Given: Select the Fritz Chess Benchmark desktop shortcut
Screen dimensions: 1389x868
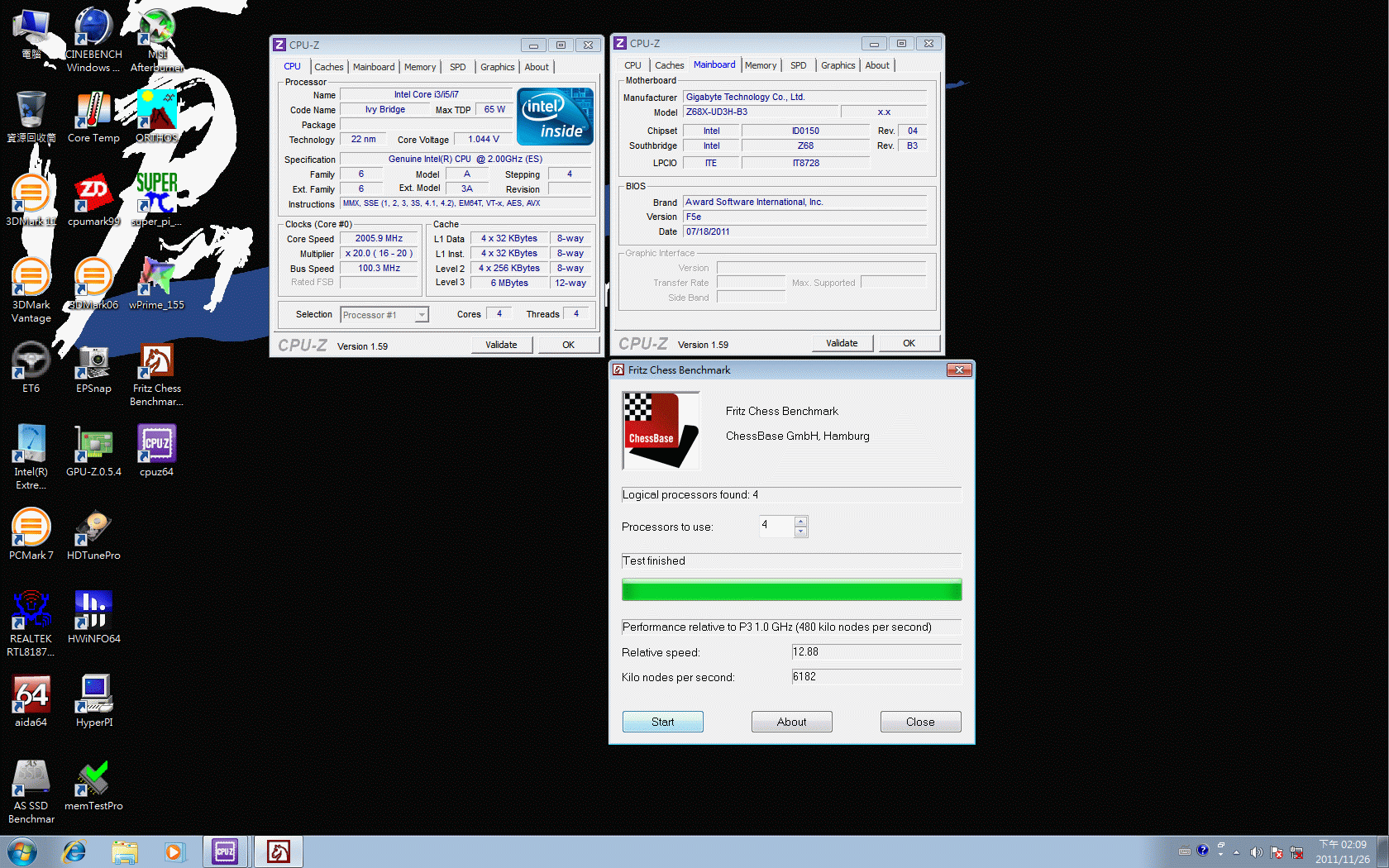Looking at the screenshot, I should [156, 374].
